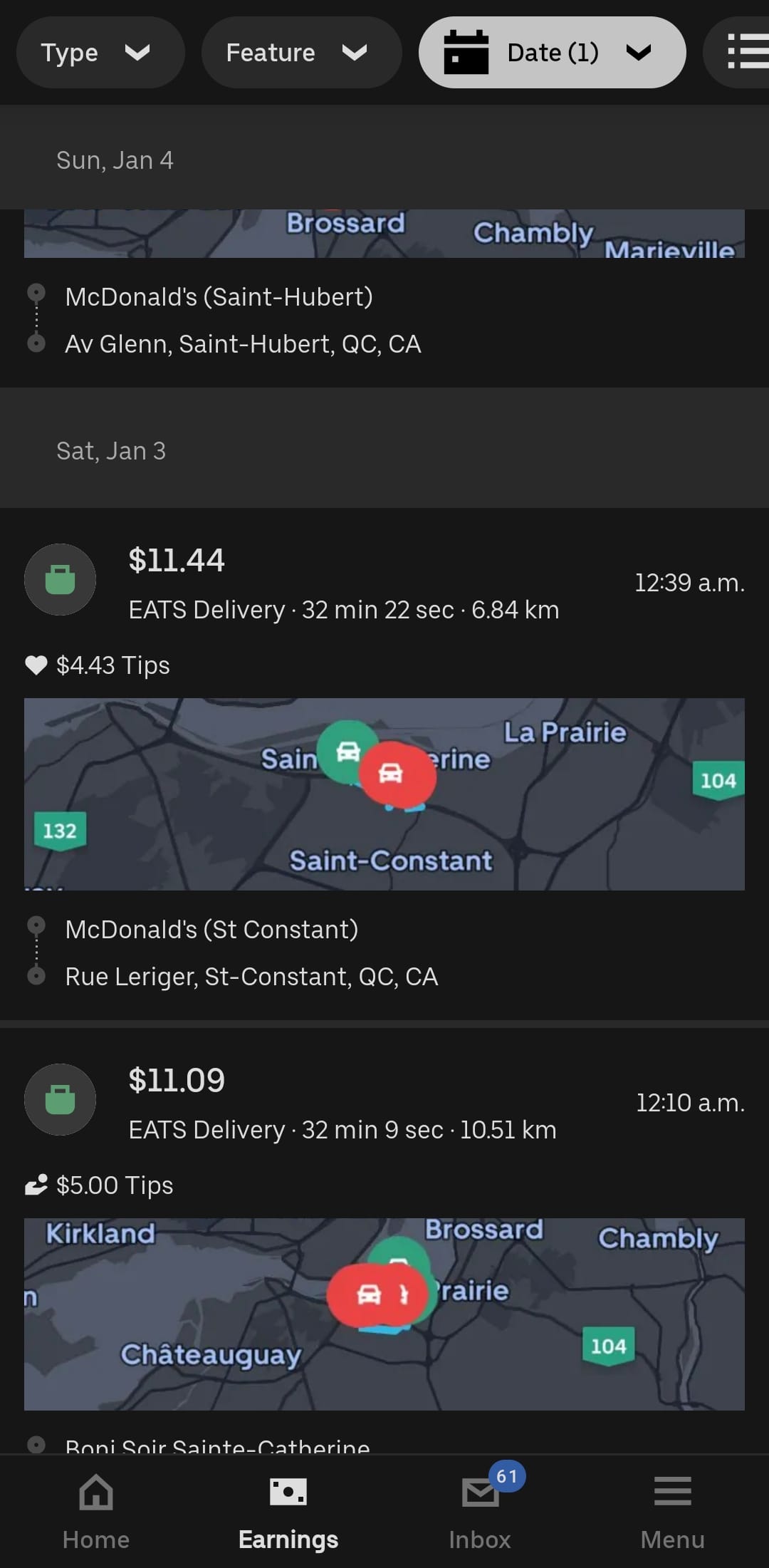Tap the hand icon beside $5.00 Tips
Screen dimensions: 769x1568
36,1185
